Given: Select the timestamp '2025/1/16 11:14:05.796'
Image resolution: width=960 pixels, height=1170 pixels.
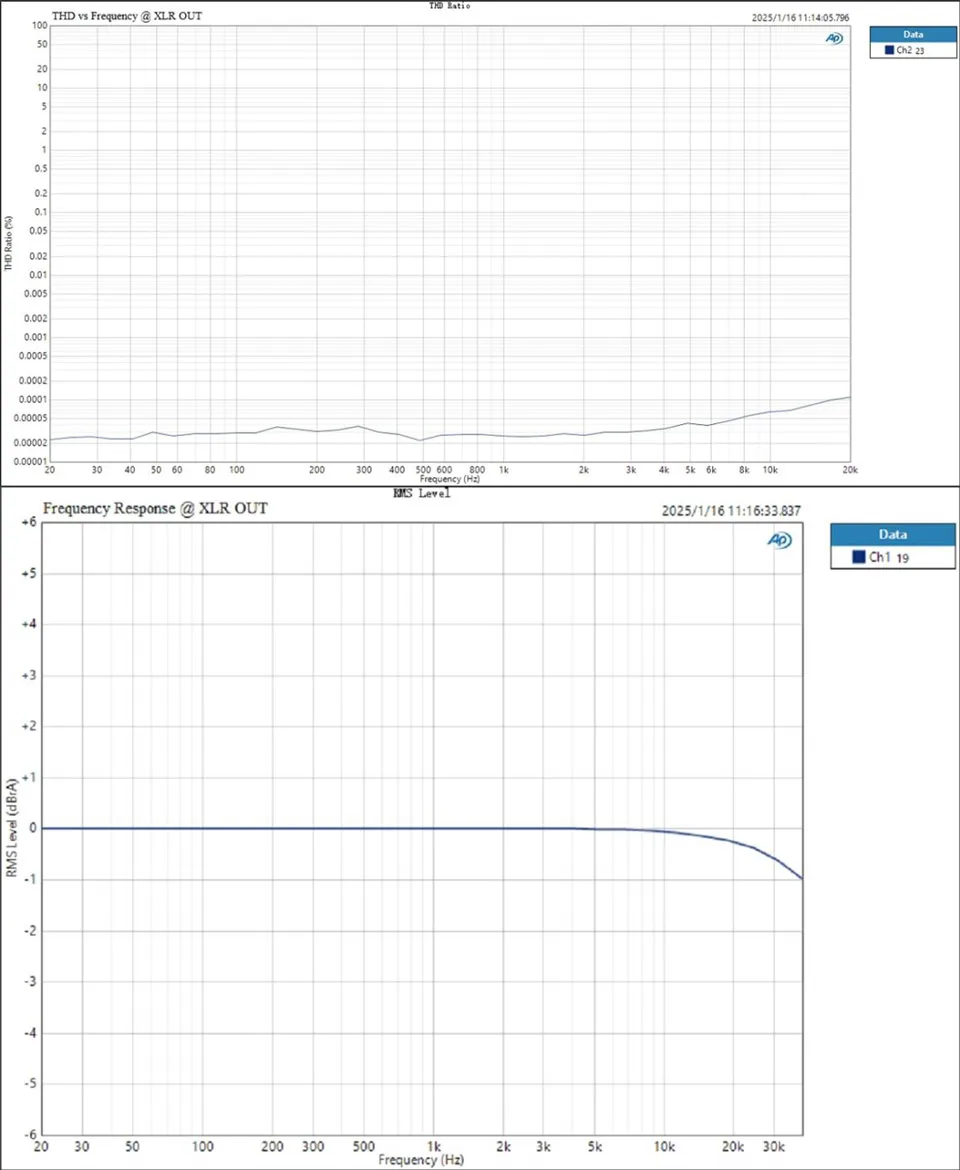Looking at the screenshot, I should click(801, 17).
